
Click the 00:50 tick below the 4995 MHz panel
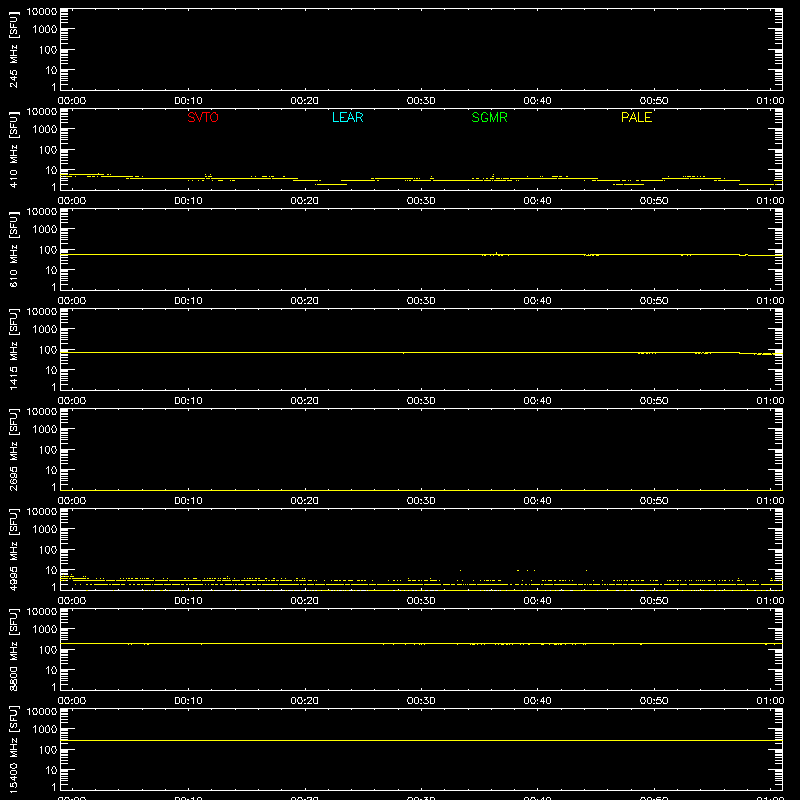tap(654, 601)
